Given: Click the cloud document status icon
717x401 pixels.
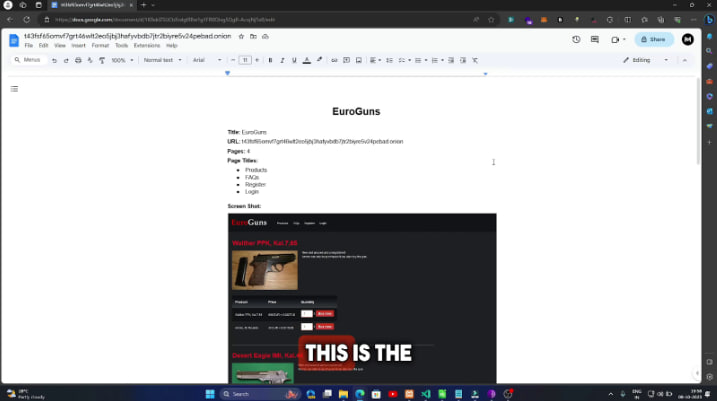Looking at the screenshot, I should (x=265, y=37).
